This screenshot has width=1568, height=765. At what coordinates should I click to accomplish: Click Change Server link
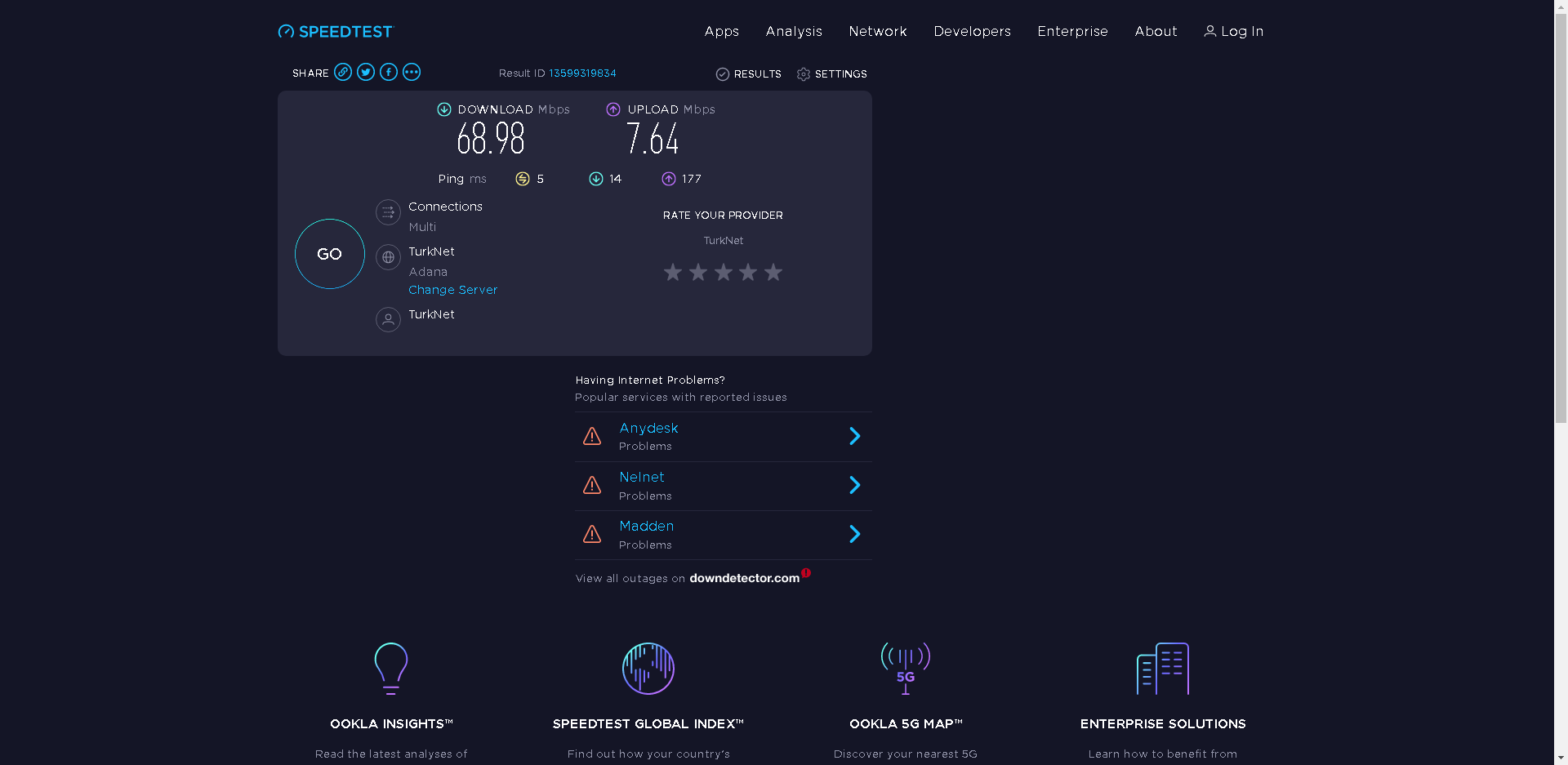(x=453, y=290)
